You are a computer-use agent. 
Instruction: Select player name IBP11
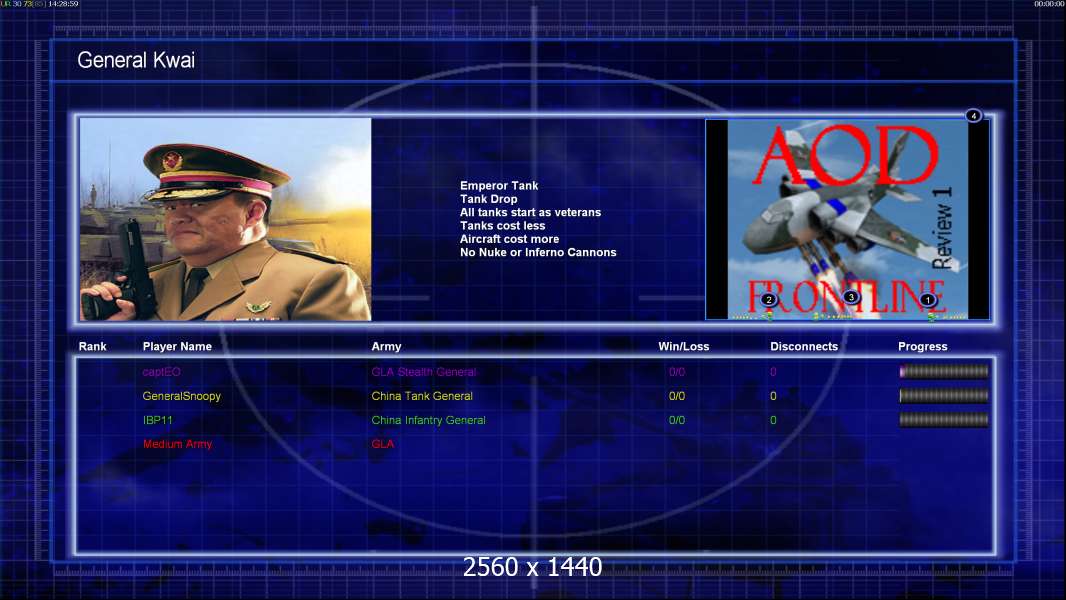[x=157, y=420]
